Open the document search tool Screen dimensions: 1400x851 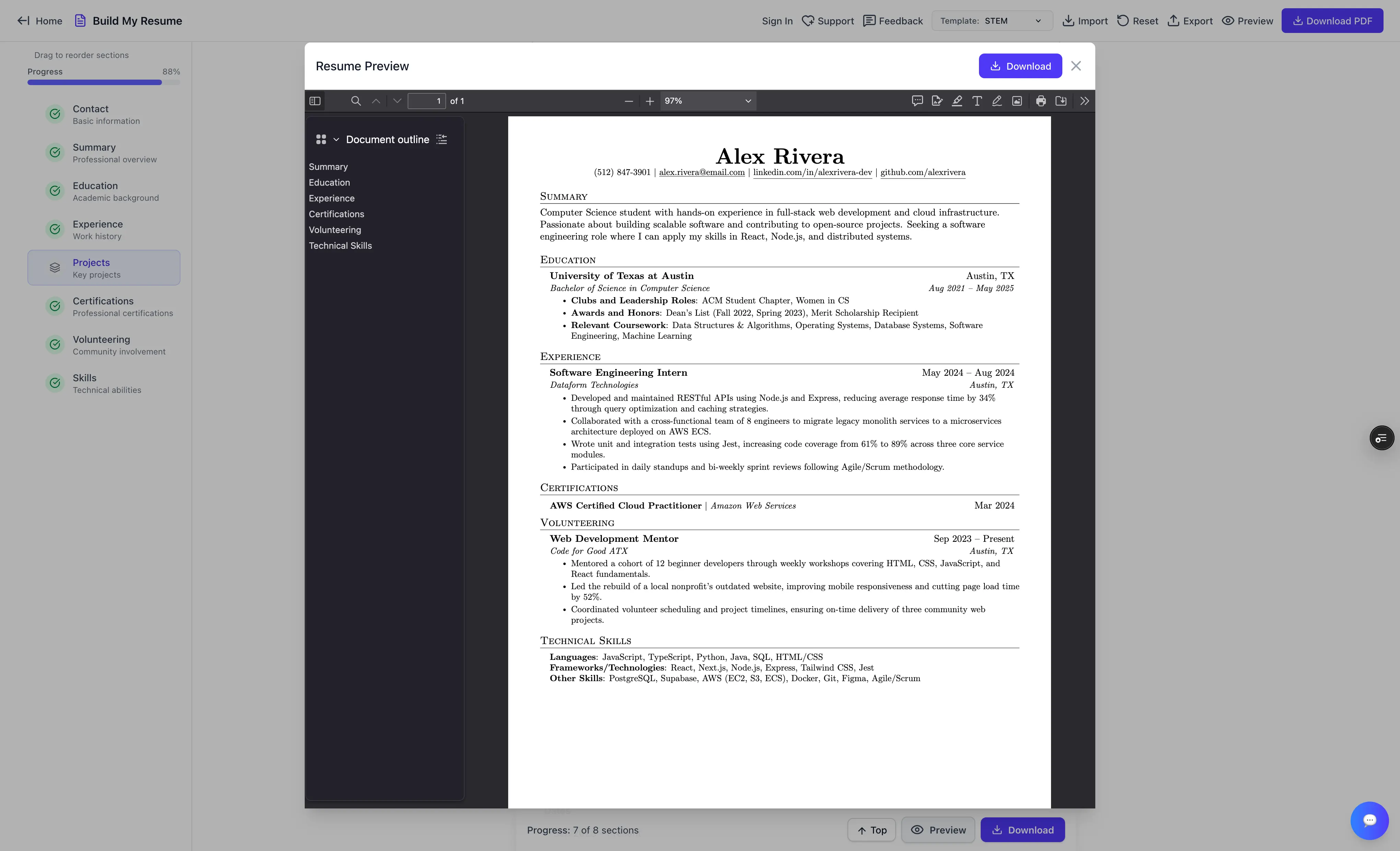point(356,101)
